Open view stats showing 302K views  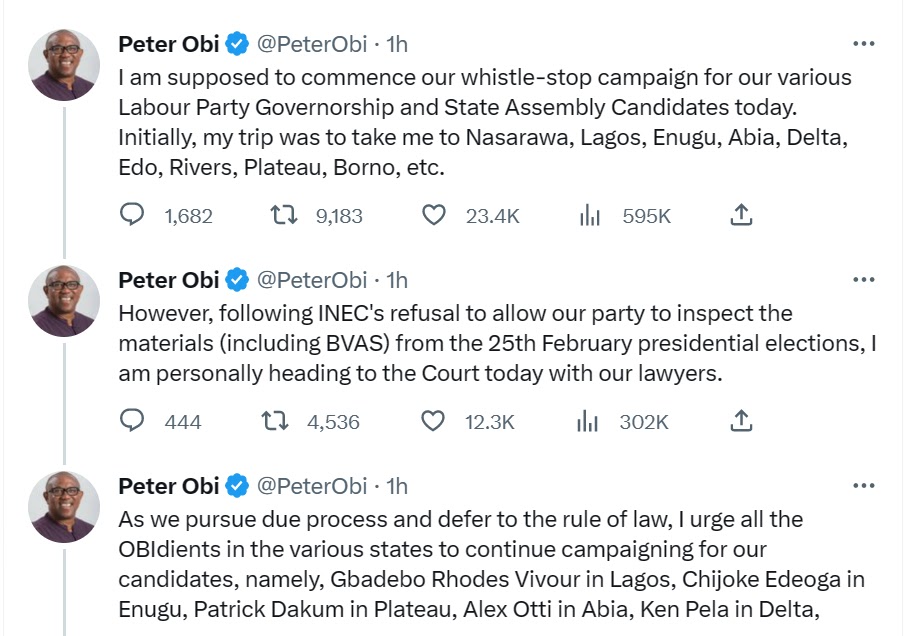[x=589, y=422]
